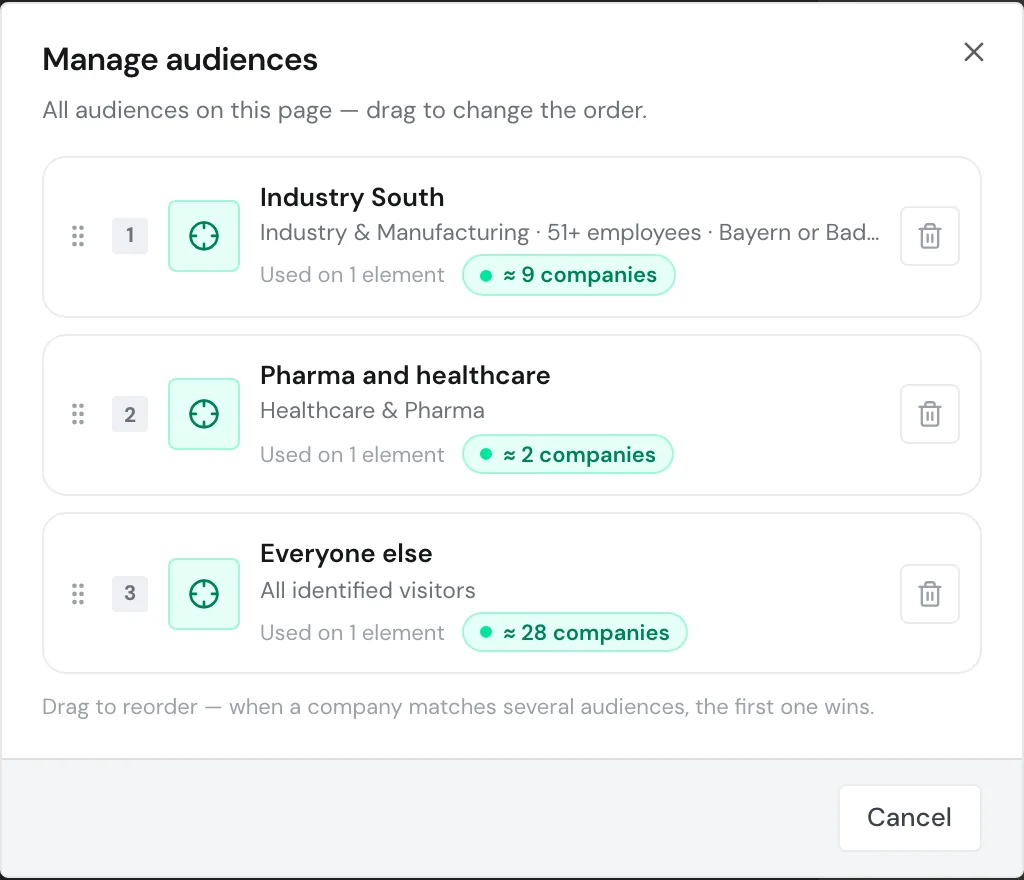The image size is (1024, 880).
Task: Click 'Used on 1 element' under Industry South
Action: pyautogui.click(x=352, y=275)
